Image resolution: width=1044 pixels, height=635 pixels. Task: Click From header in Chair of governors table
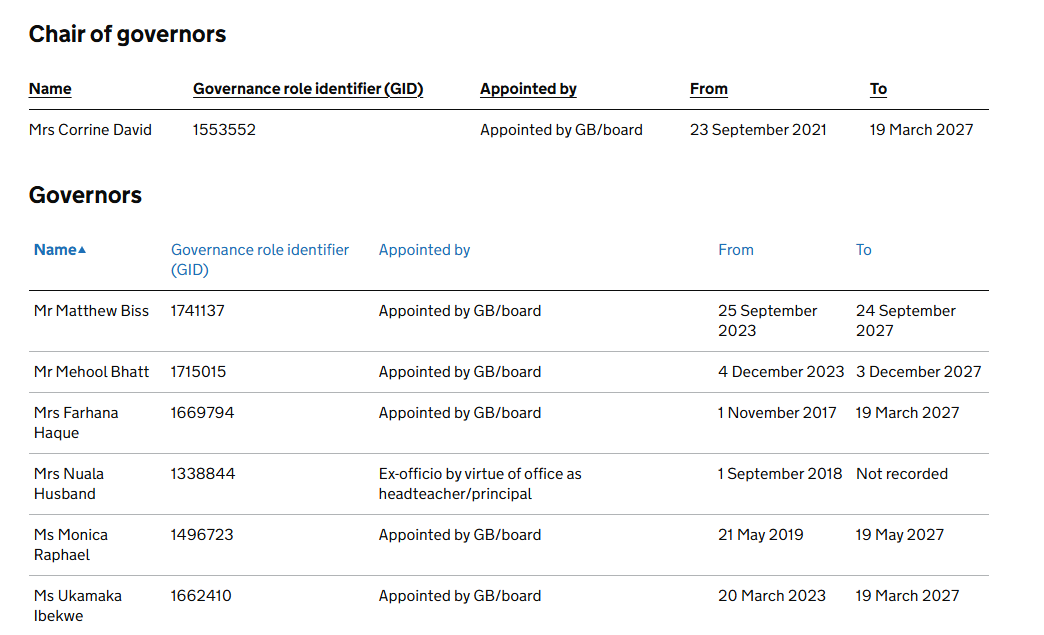(x=708, y=89)
